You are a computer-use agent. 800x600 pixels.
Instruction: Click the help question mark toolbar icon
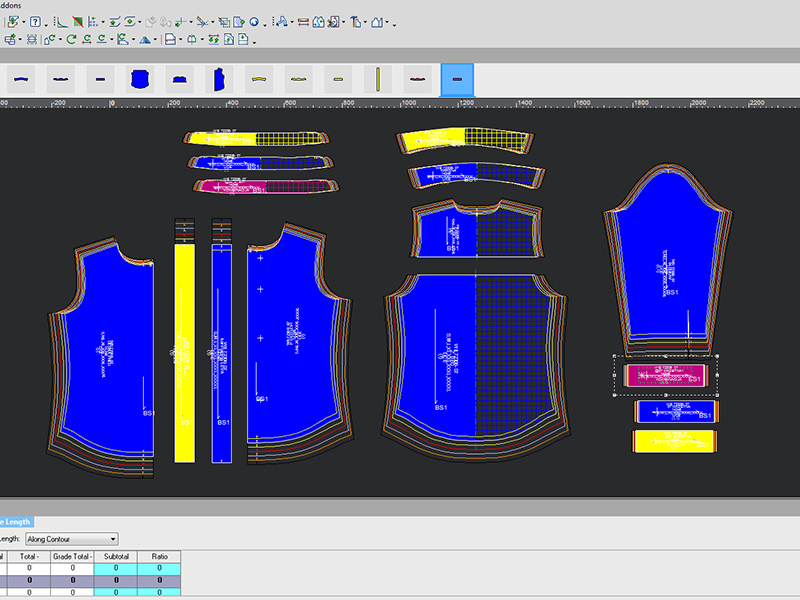(35, 21)
